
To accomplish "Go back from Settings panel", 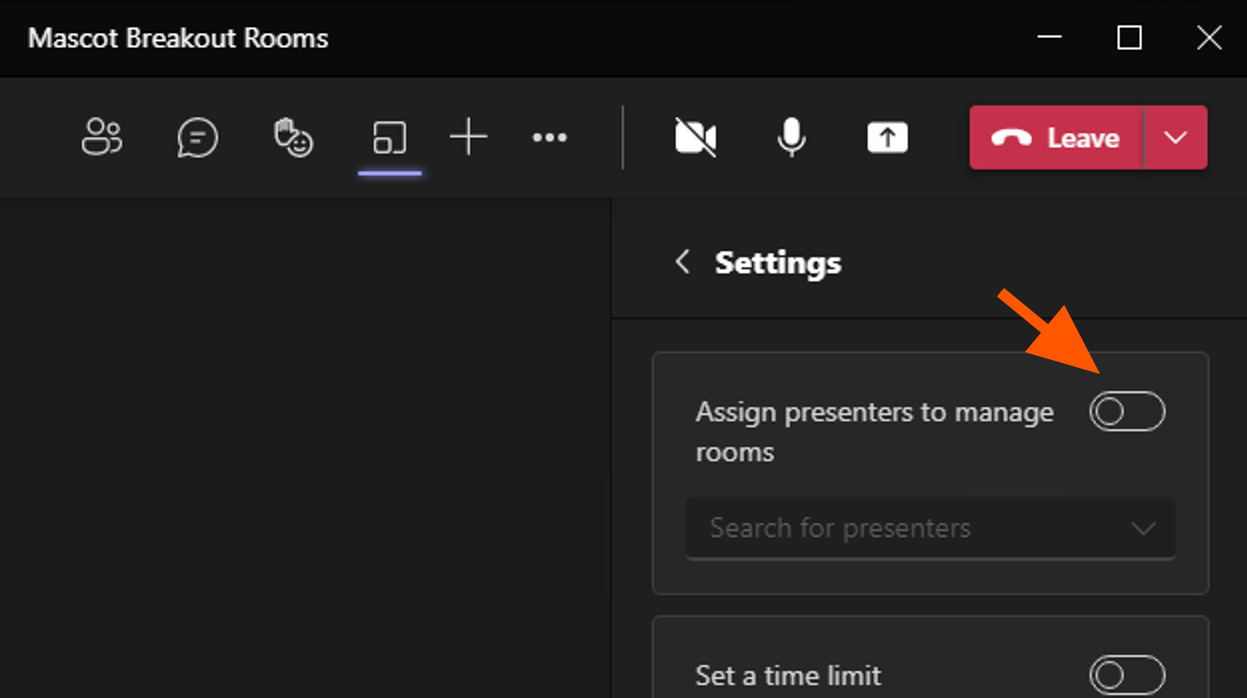I will tap(683, 262).
